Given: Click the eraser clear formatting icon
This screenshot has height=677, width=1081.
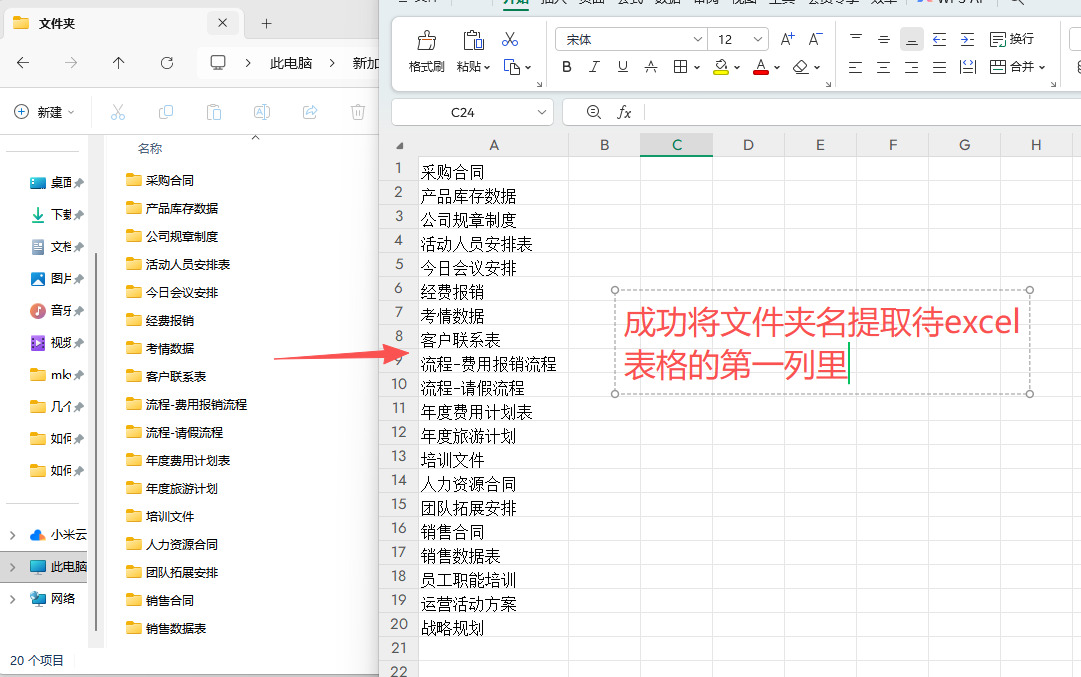Looking at the screenshot, I should coord(800,67).
